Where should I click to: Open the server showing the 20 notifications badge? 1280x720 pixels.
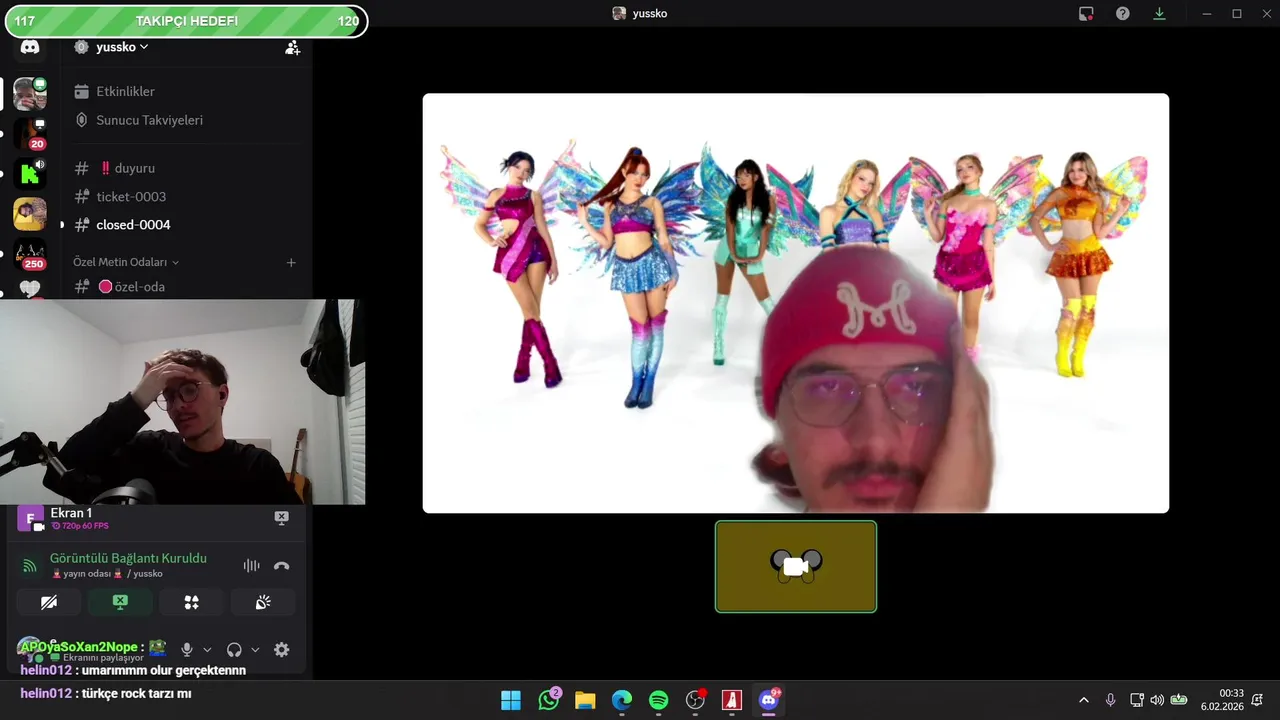coord(29,134)
